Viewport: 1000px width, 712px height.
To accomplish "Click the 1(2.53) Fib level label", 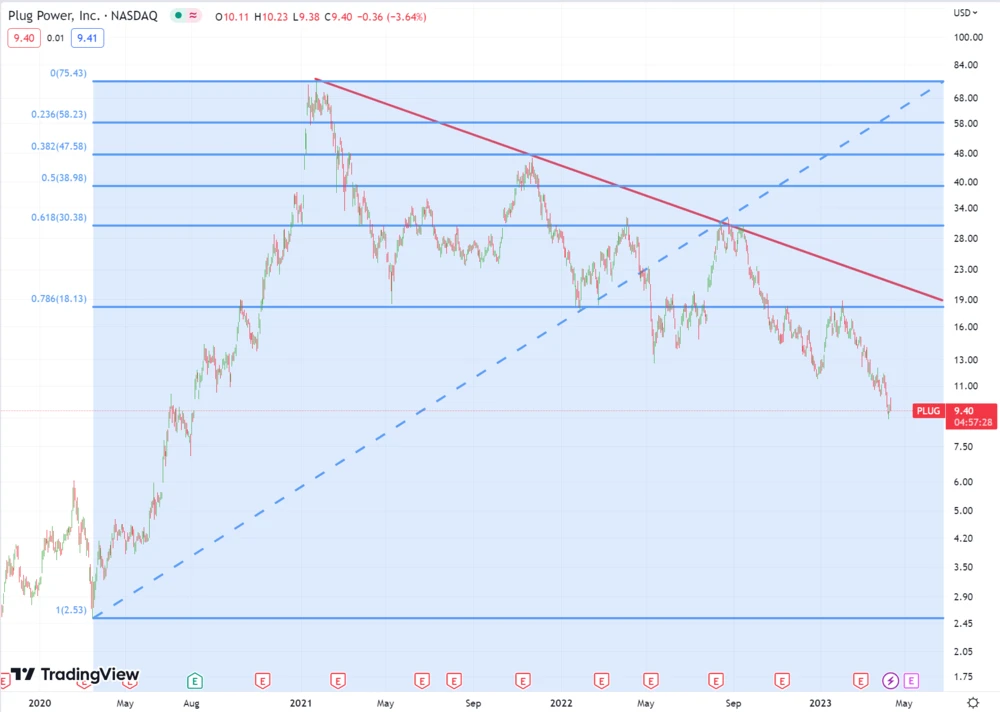I will click(71, 610).
